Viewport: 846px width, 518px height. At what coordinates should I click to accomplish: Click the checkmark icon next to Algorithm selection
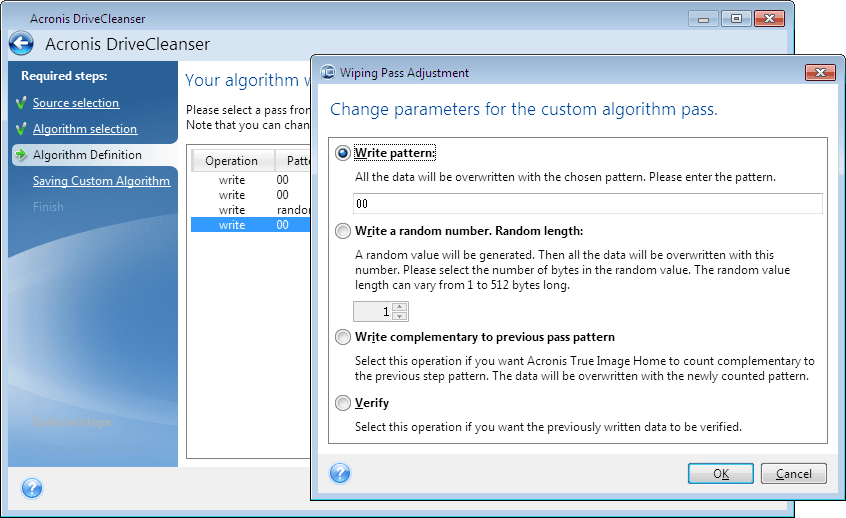pyautogui.click(x=20, y=129)
